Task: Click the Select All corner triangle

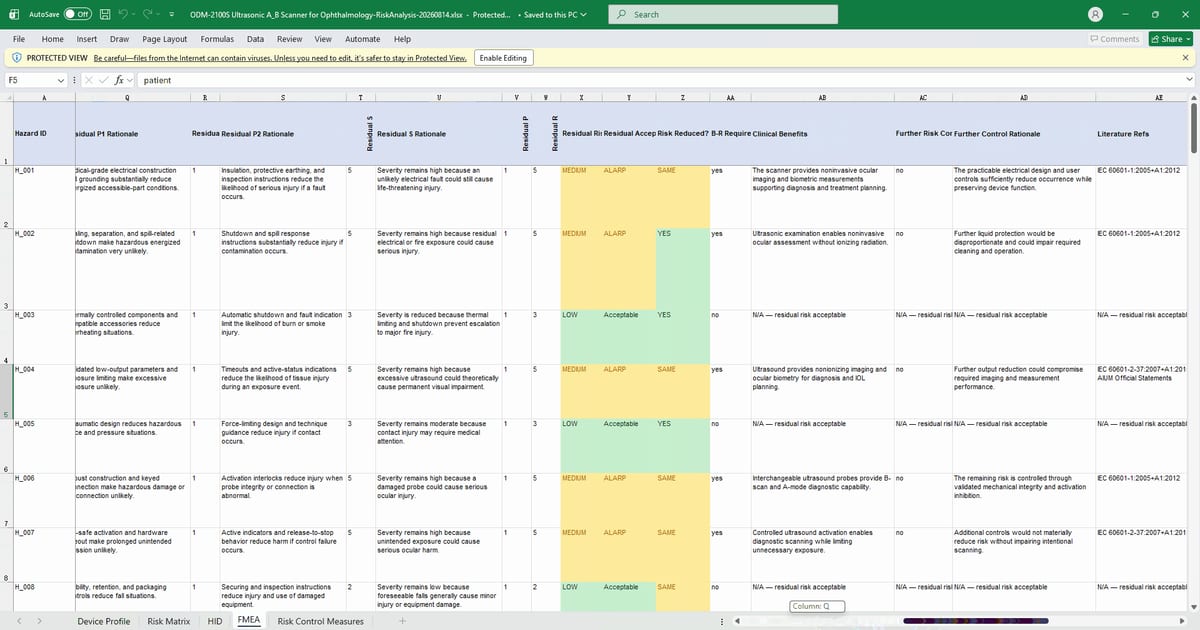Action: click(x=6, y=97)
